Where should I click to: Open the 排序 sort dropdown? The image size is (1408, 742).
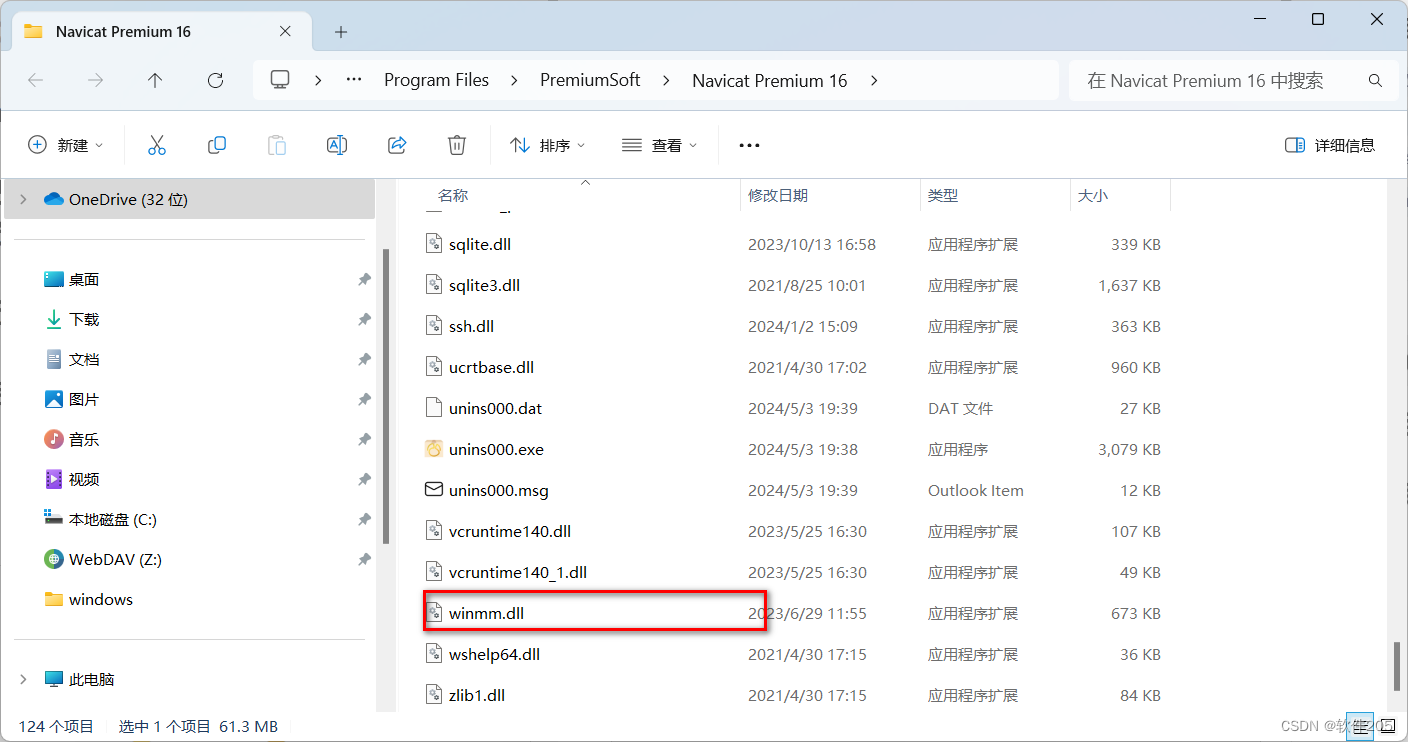(548, 145)
